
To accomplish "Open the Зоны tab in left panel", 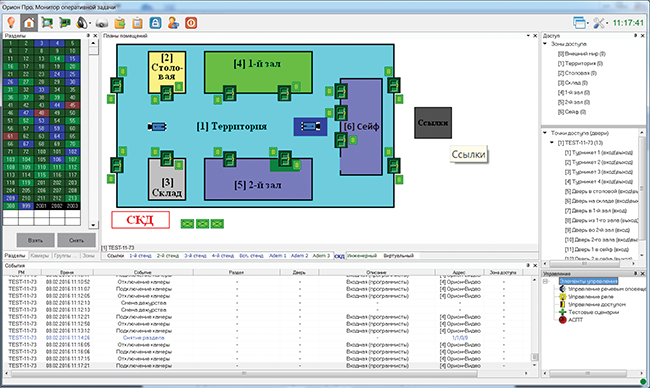I will coord(88,256).
